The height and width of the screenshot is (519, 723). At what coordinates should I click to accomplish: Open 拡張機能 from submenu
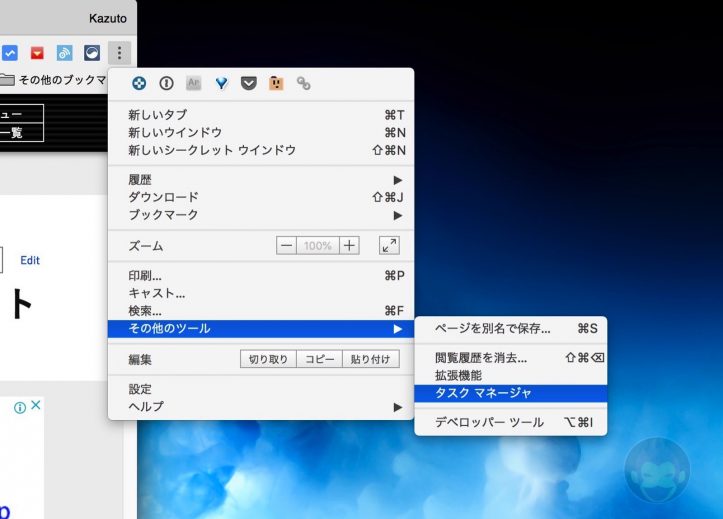511,376
